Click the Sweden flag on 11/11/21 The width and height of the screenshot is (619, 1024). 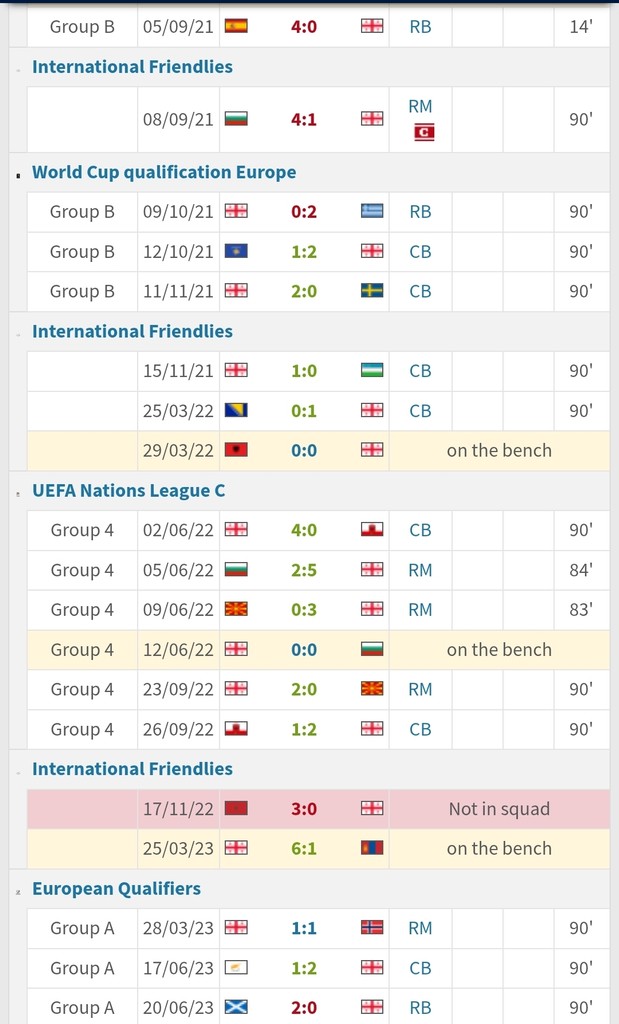(x=372, y=291)
